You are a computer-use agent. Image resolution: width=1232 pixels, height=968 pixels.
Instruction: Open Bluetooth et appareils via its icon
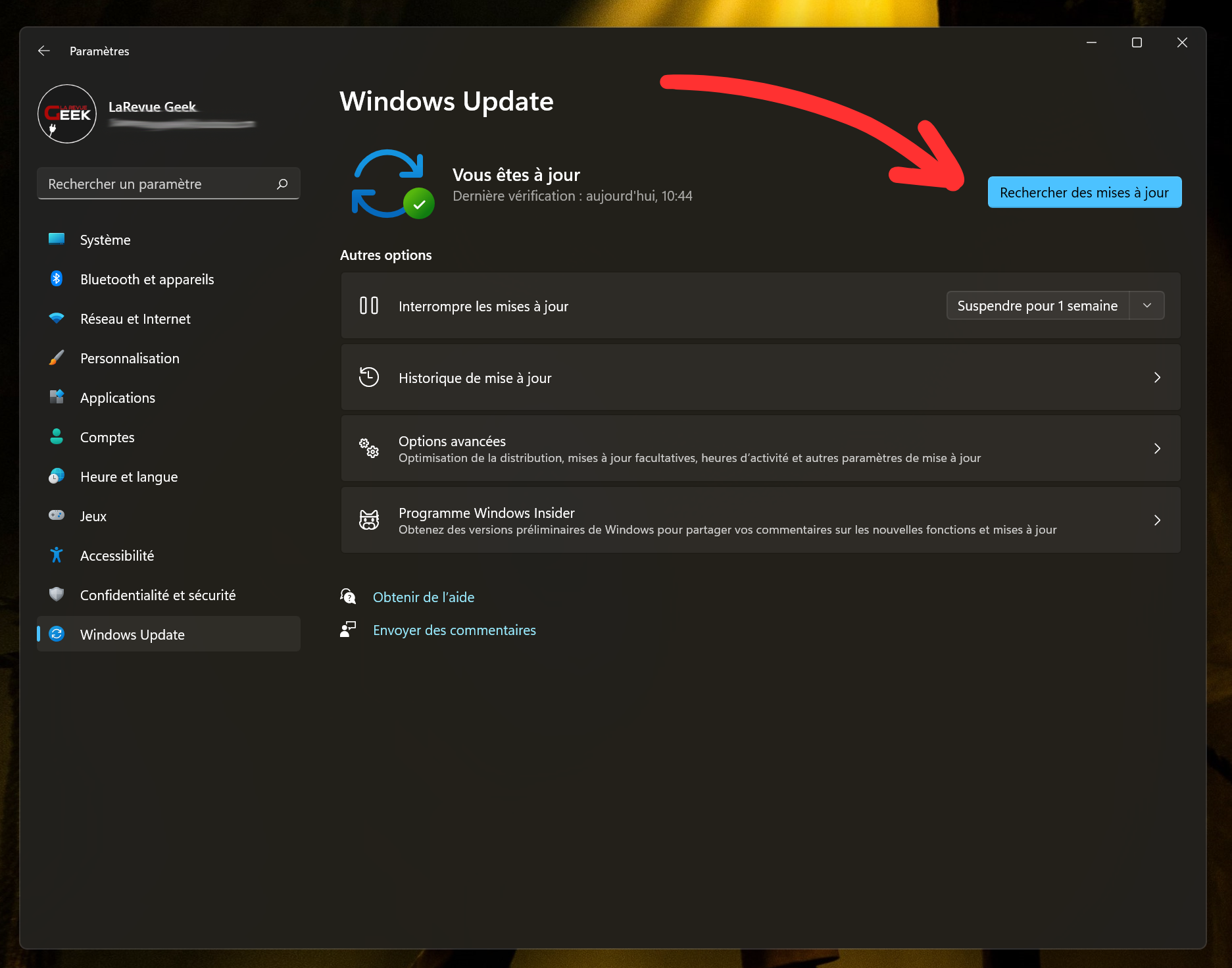tap(57, 279)
